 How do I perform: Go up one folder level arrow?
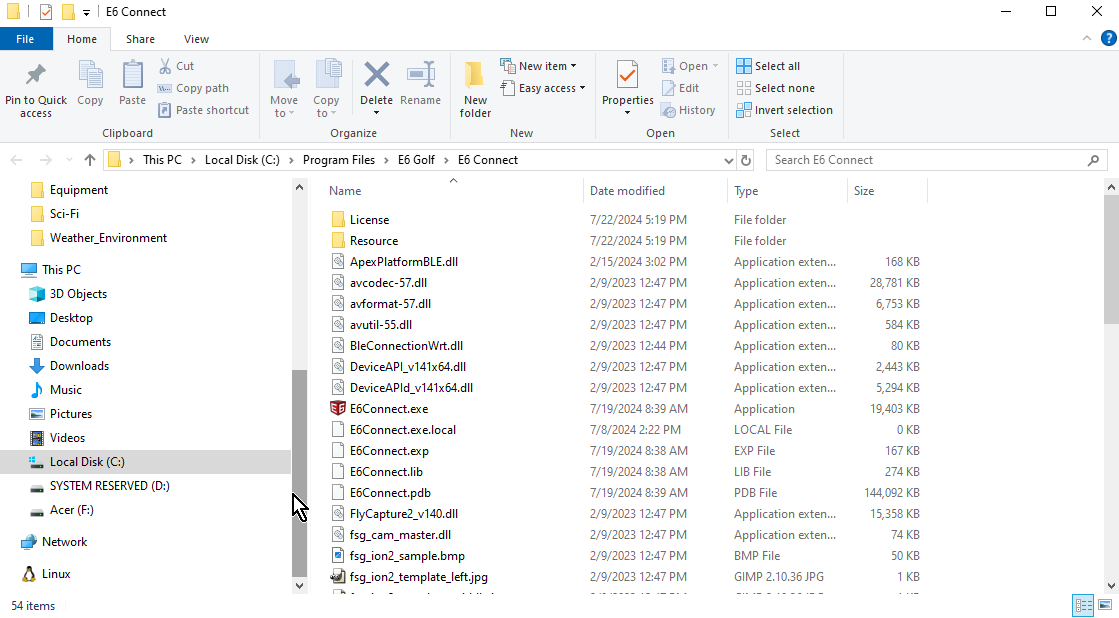click(x=89, y=160)
